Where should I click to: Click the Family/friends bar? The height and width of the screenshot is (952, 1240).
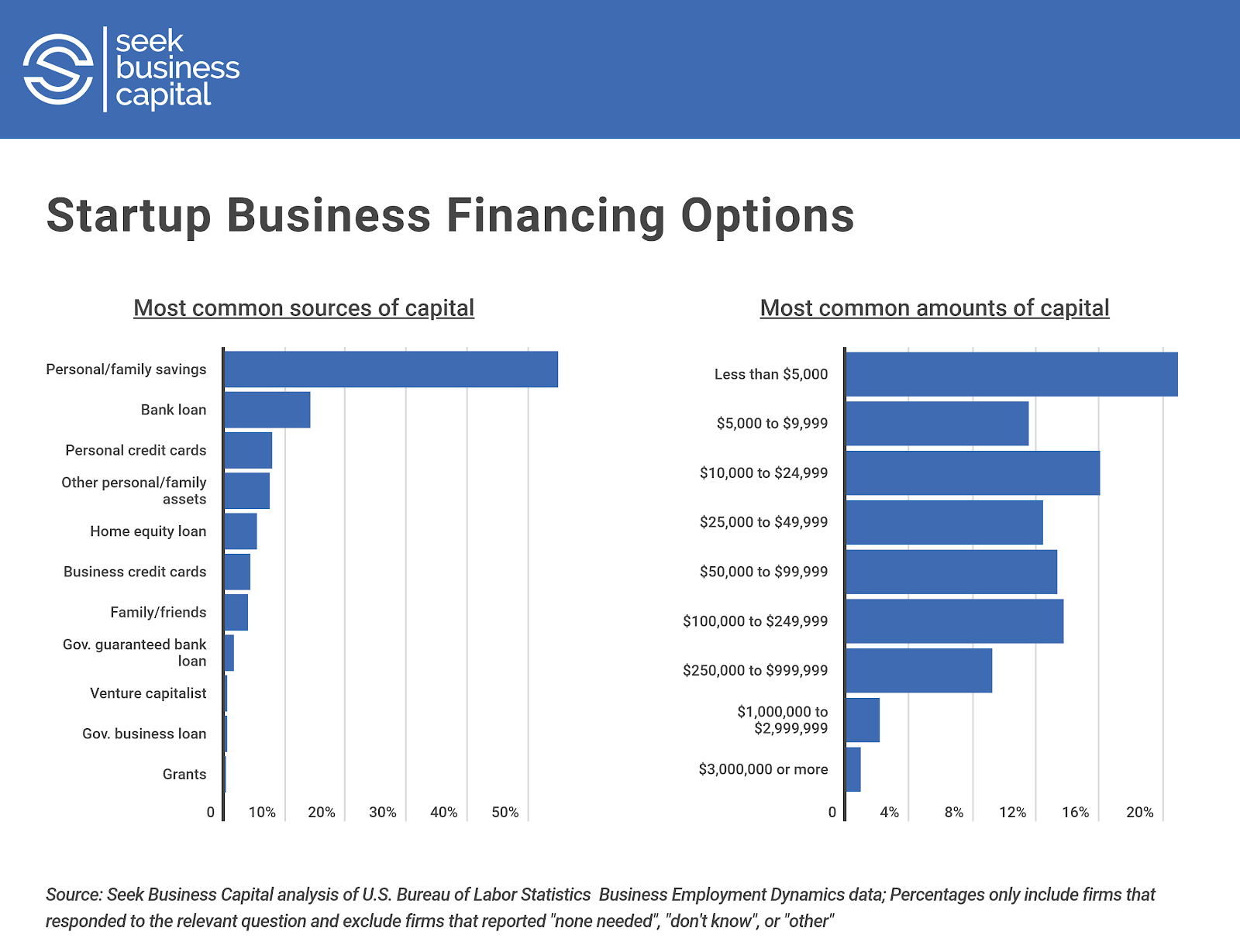click(236, 612)
